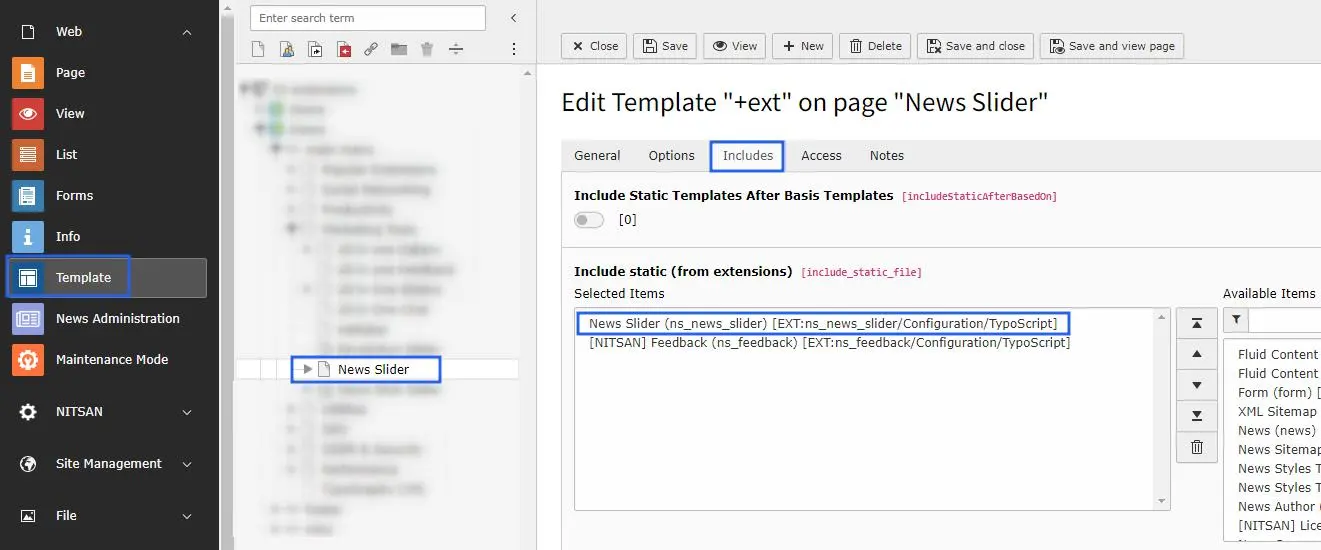1321x550 pixels.
Task: Toggle Include Static Templates After Basis Templates
Action: click(589, 220)
